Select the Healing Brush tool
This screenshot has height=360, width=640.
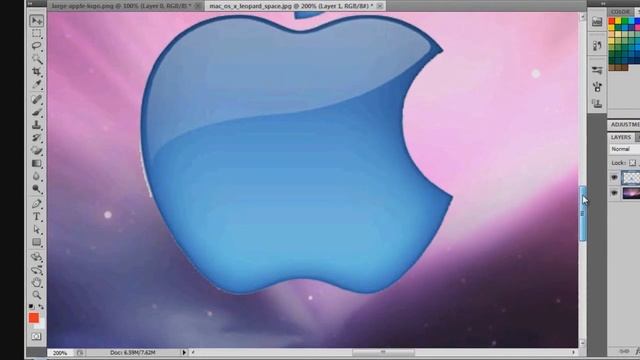(x=36, y=99)
